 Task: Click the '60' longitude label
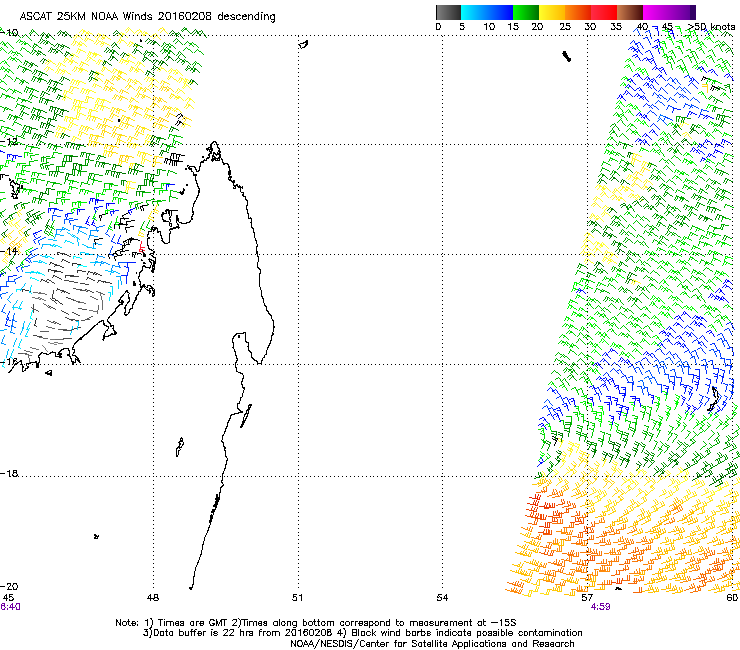click(x=732, y=598)
